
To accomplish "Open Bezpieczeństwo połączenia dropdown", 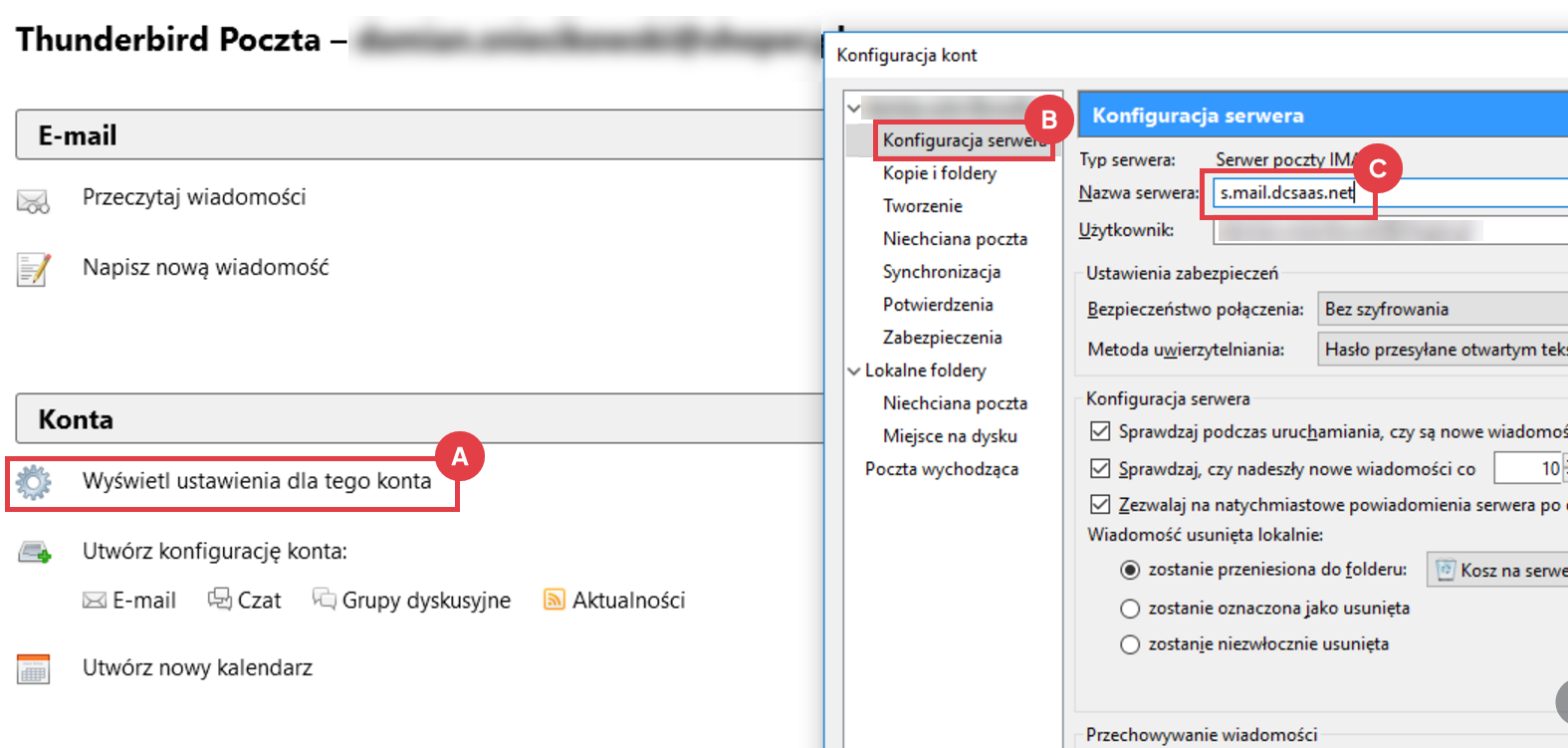I will pos(1443,309).
